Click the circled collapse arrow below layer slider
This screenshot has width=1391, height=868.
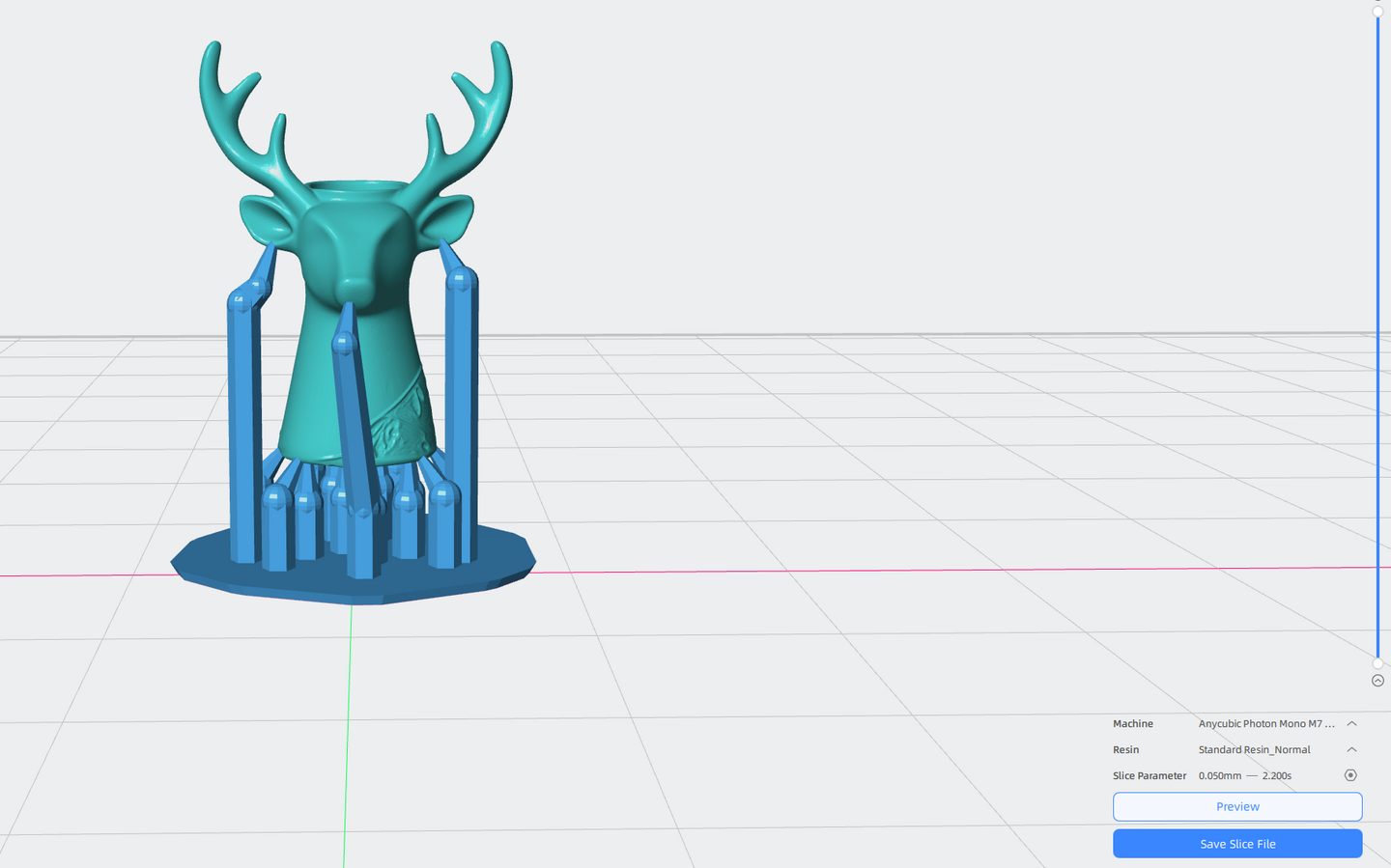point(1377,681)
